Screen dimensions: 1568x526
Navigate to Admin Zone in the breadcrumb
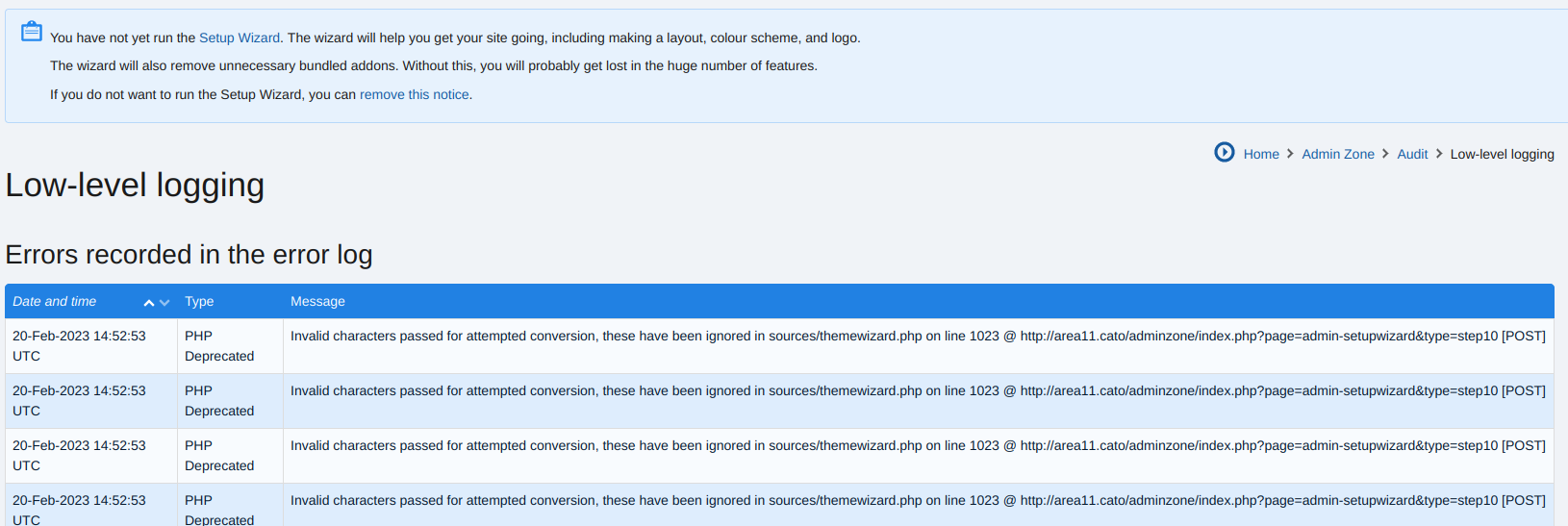coord(1337,154)
